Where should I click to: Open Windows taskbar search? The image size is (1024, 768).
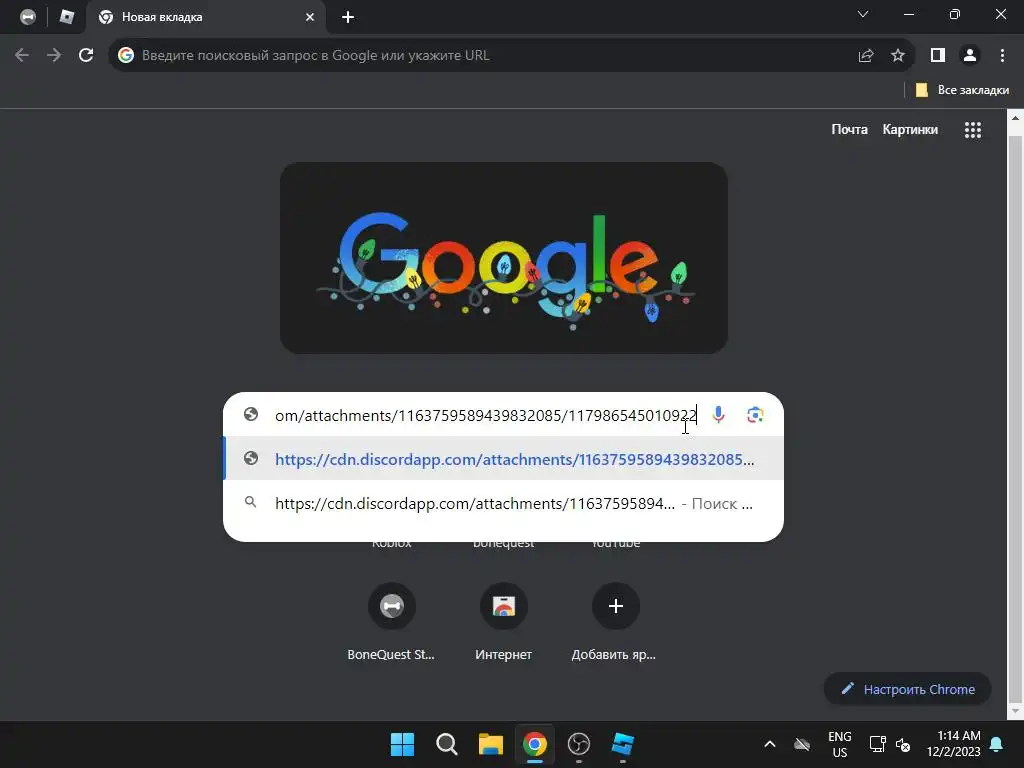[447, 744]
